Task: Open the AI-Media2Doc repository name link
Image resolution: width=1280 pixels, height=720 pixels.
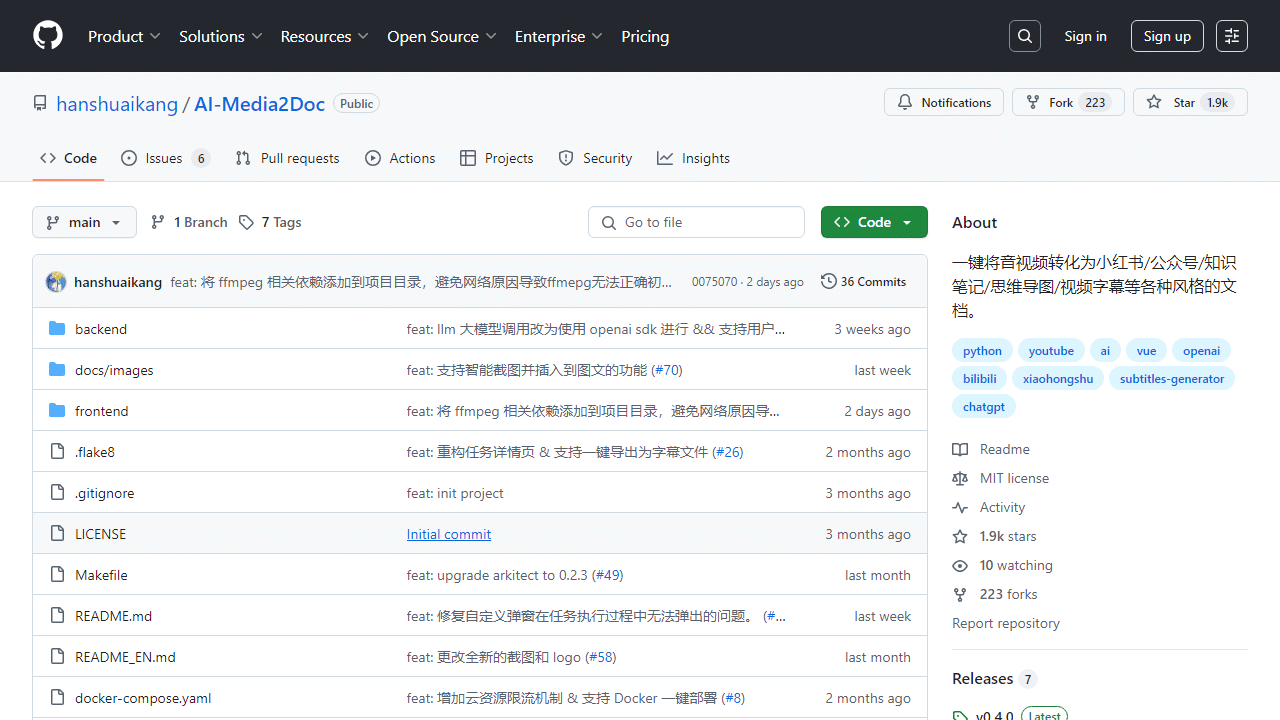Action: coord(259,103)
